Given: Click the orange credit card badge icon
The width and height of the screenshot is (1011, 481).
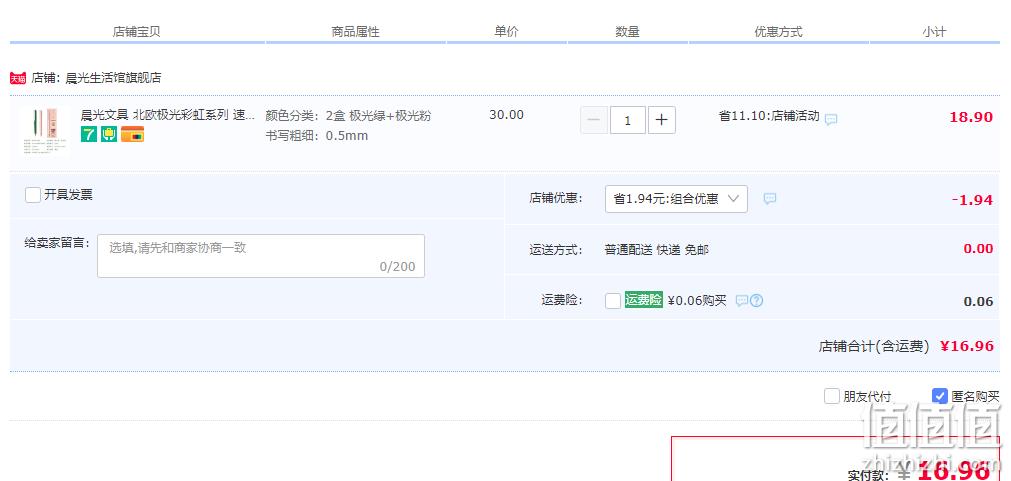Looking at the screenshot, I should point(132,134).
